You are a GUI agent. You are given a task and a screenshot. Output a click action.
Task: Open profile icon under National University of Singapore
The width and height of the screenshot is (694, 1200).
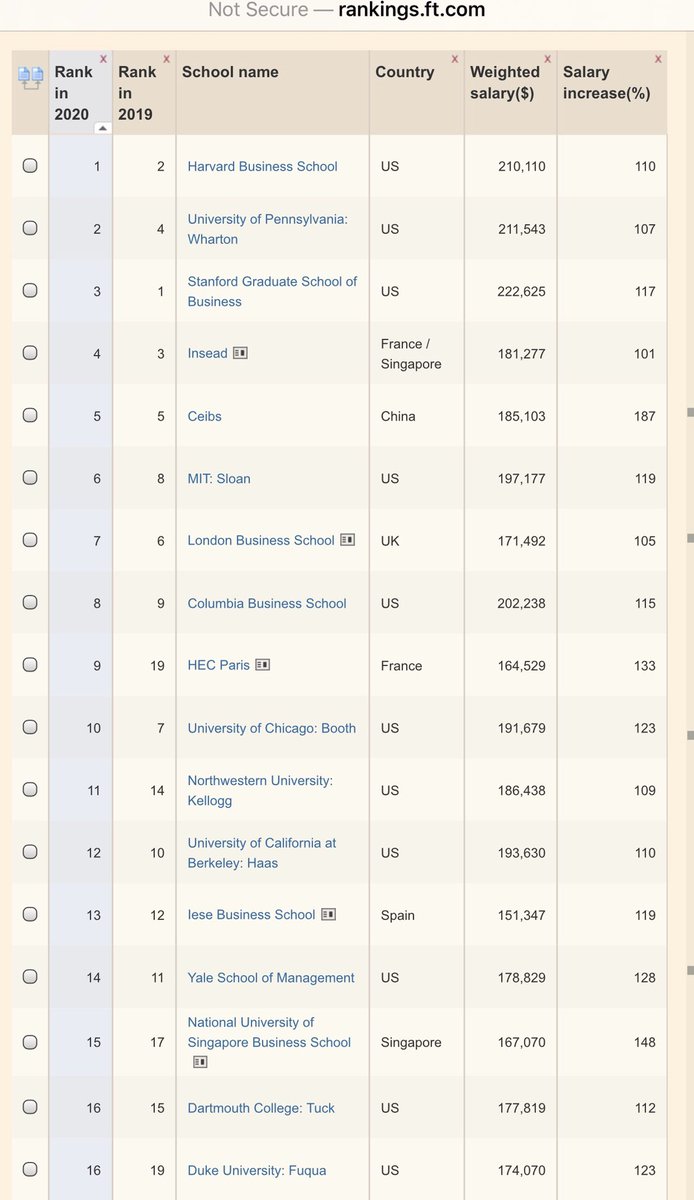click(200, 1062)
